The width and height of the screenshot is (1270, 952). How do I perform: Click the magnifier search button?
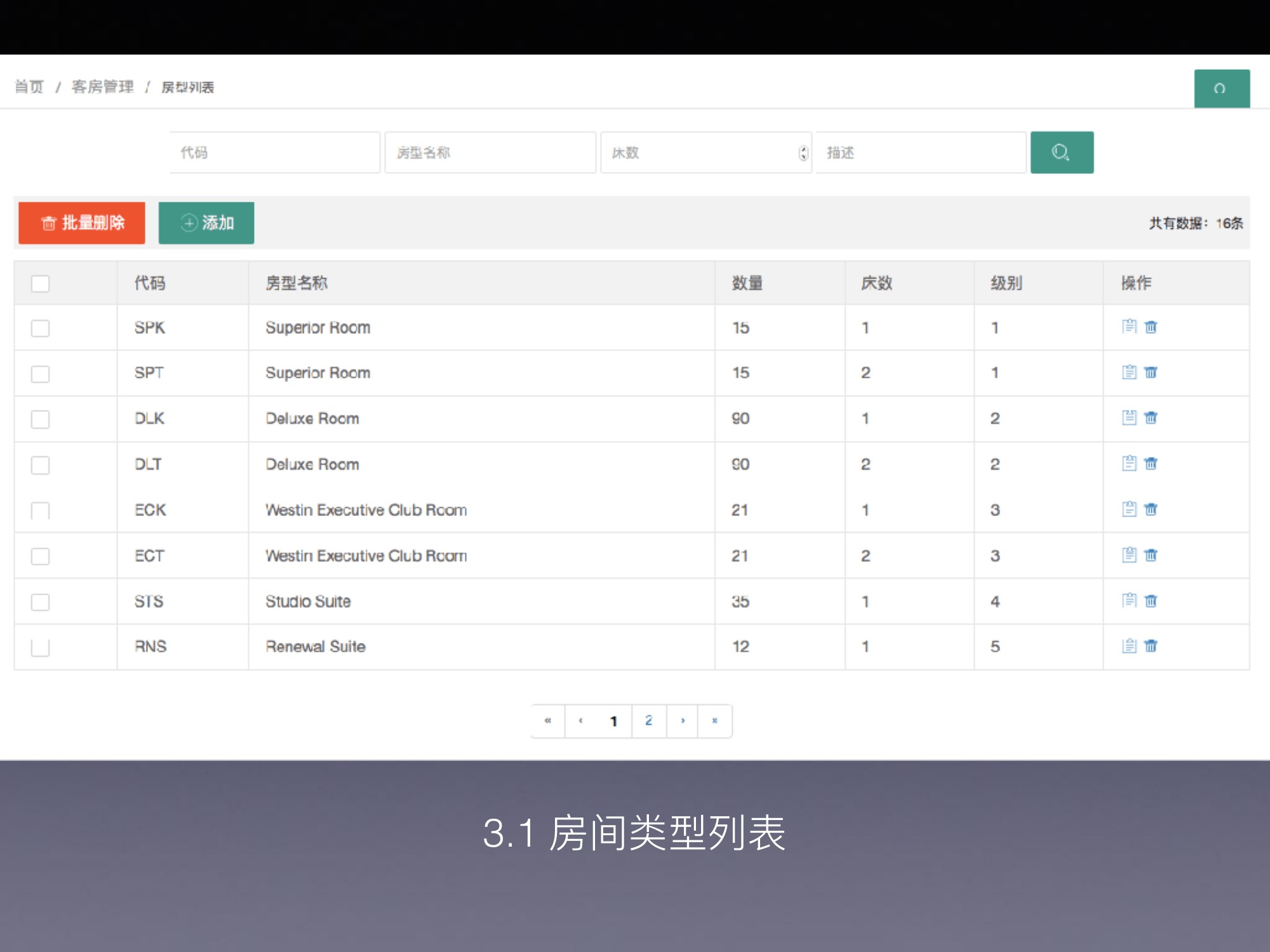coord(1061,152)
